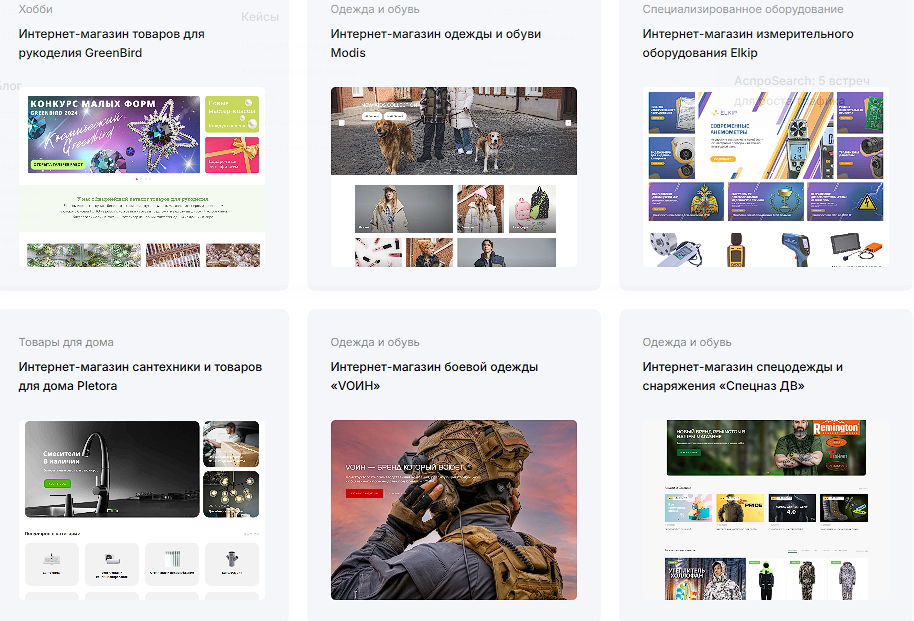Select «Одежда и обувь» label above VOIN

pos(376,342)
